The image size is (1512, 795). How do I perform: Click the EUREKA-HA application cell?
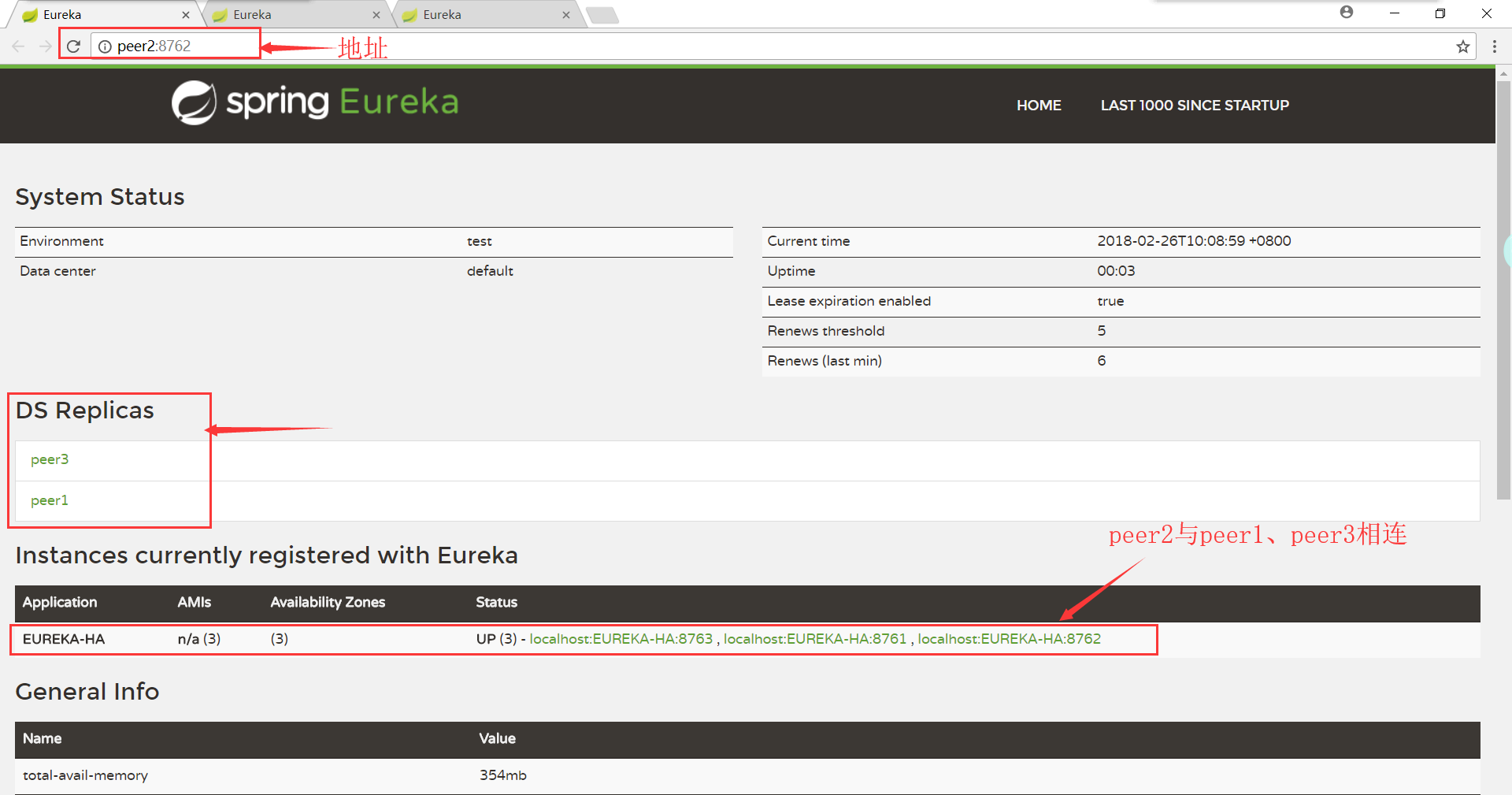[x=64, y=639]
